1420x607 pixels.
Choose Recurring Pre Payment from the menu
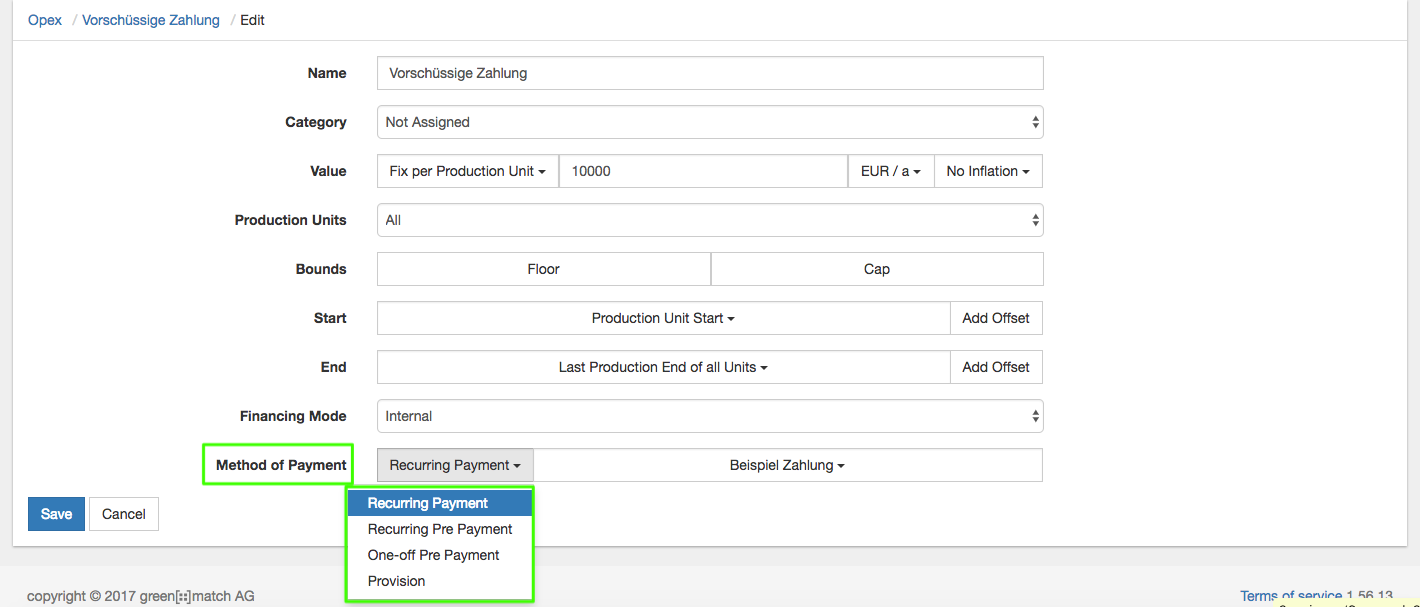(440, 529)
